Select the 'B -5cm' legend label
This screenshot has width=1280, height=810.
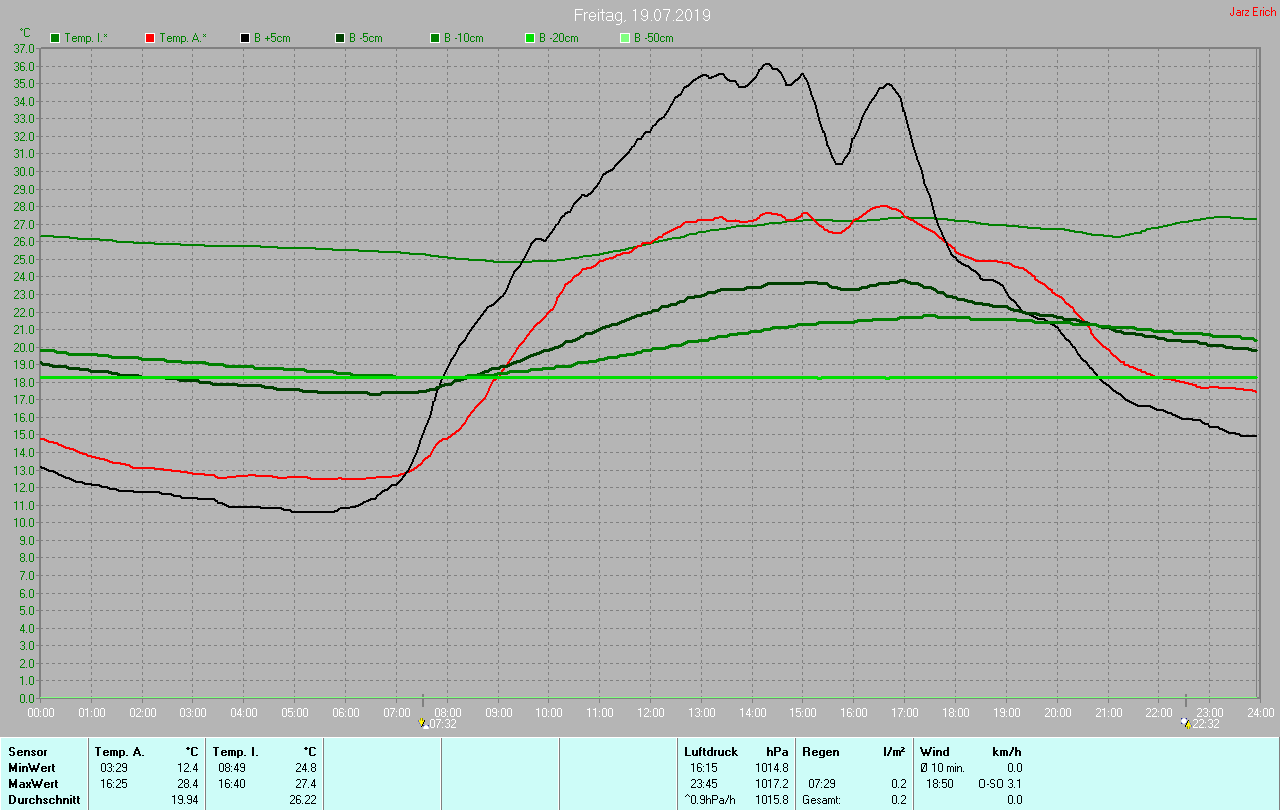coord(367,38)
